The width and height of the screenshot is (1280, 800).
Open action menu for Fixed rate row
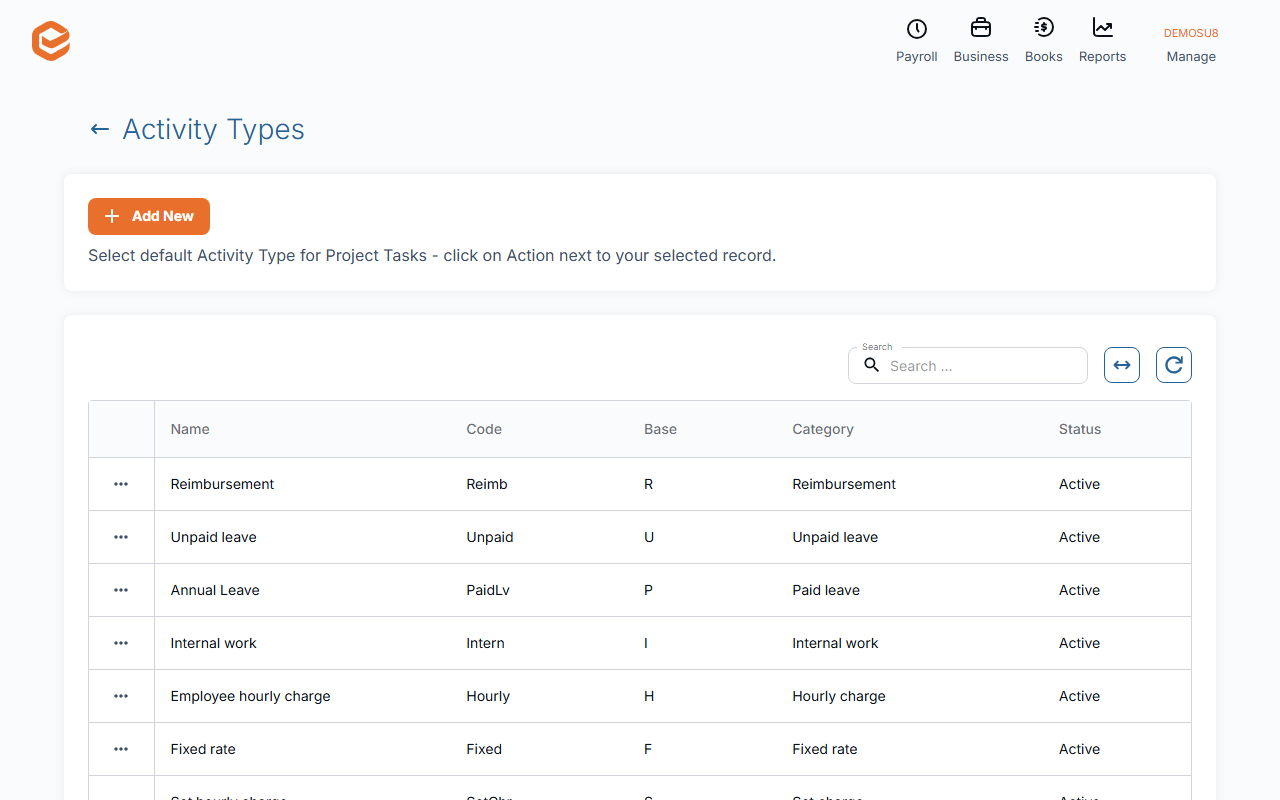tap(121, 749)
